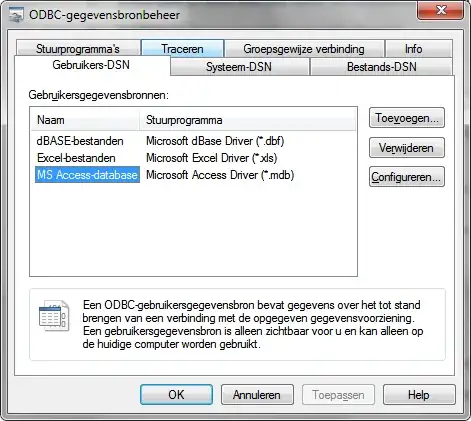Open the Stuurprogramma's tab
This screenshot has height=421, width=471.
(x=78, y=49)
